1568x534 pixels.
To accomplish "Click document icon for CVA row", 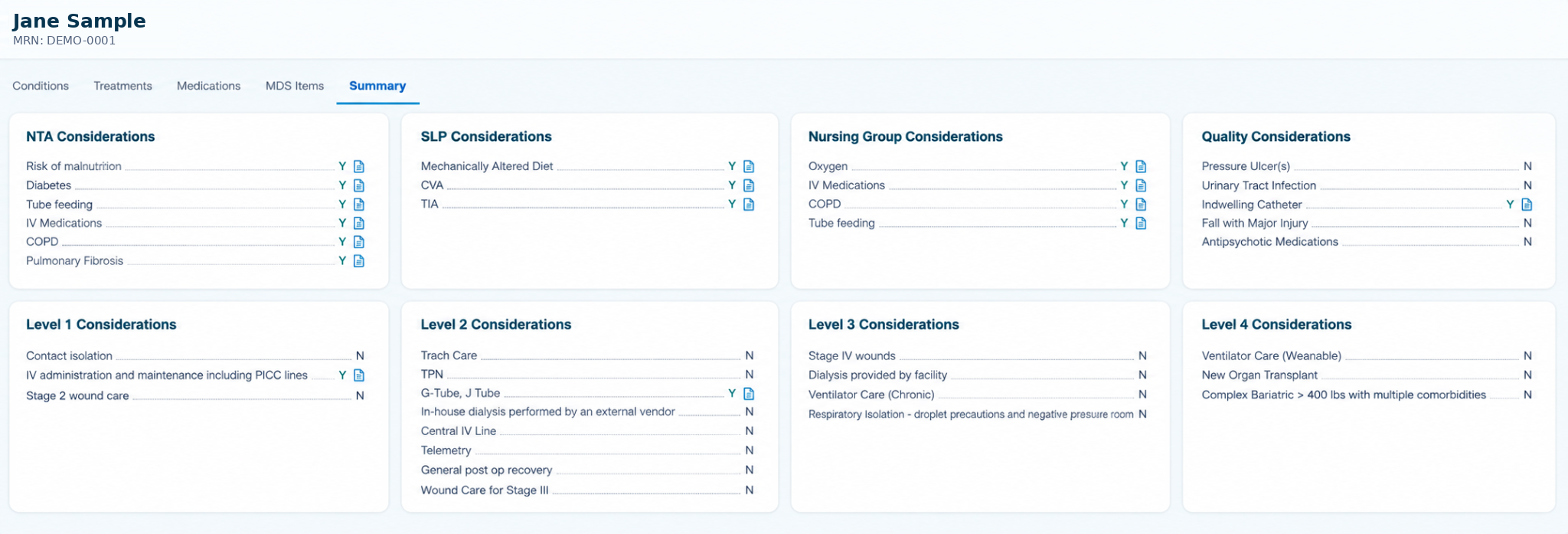I will (x=749, y=185).
